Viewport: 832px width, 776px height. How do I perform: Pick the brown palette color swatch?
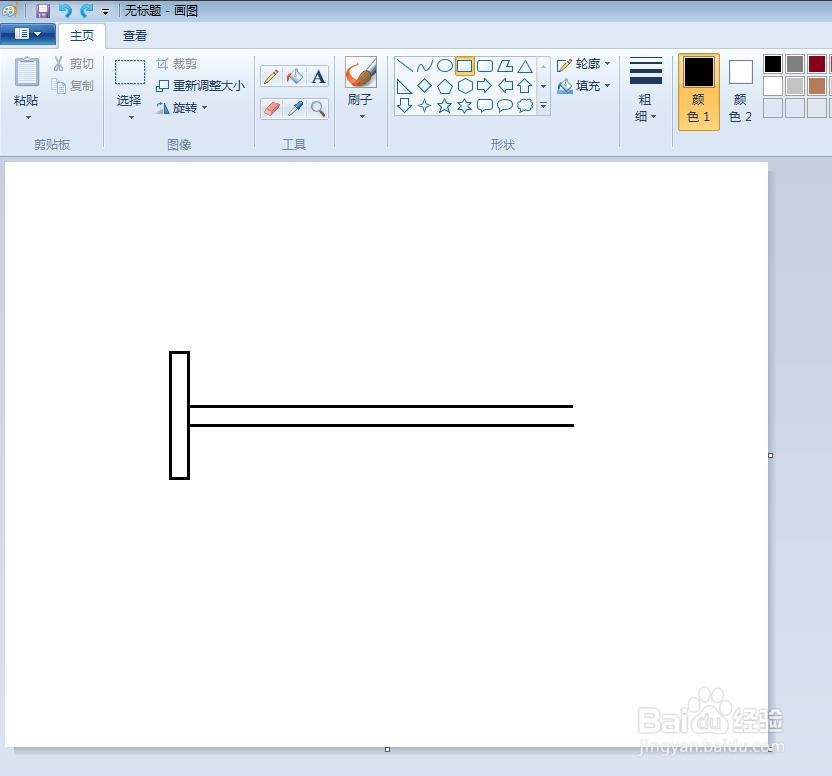point(817,86)
